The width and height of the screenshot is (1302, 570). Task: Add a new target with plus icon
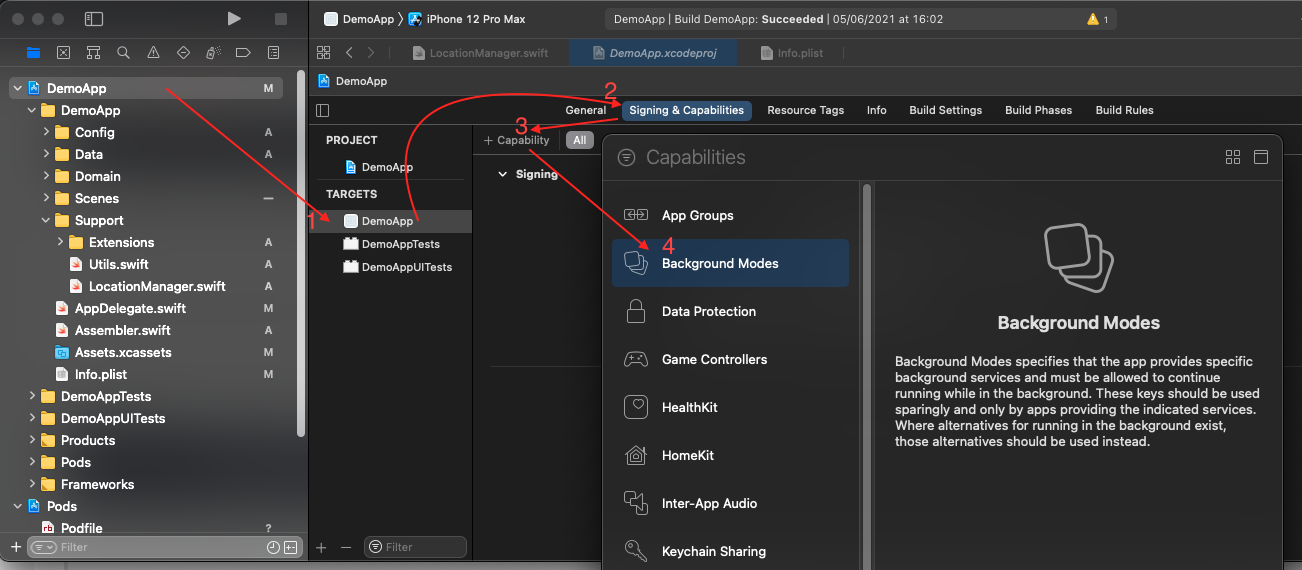click(x=321, y=547)
